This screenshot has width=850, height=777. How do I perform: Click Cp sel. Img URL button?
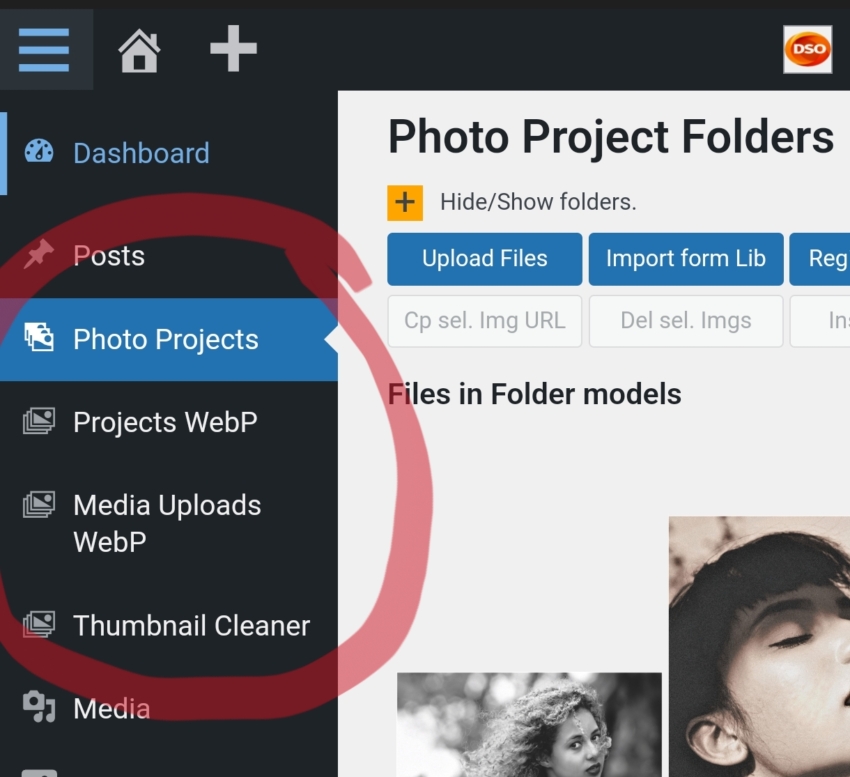point(484,321)
